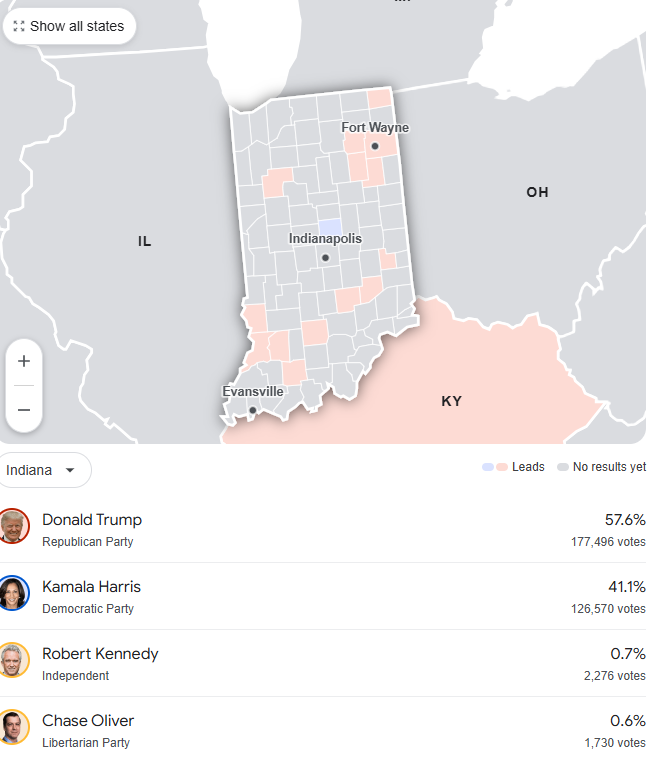Screen dimensions: 662x775
Task: Select the Indianapolis city marker dot
Action: (325, 258)
